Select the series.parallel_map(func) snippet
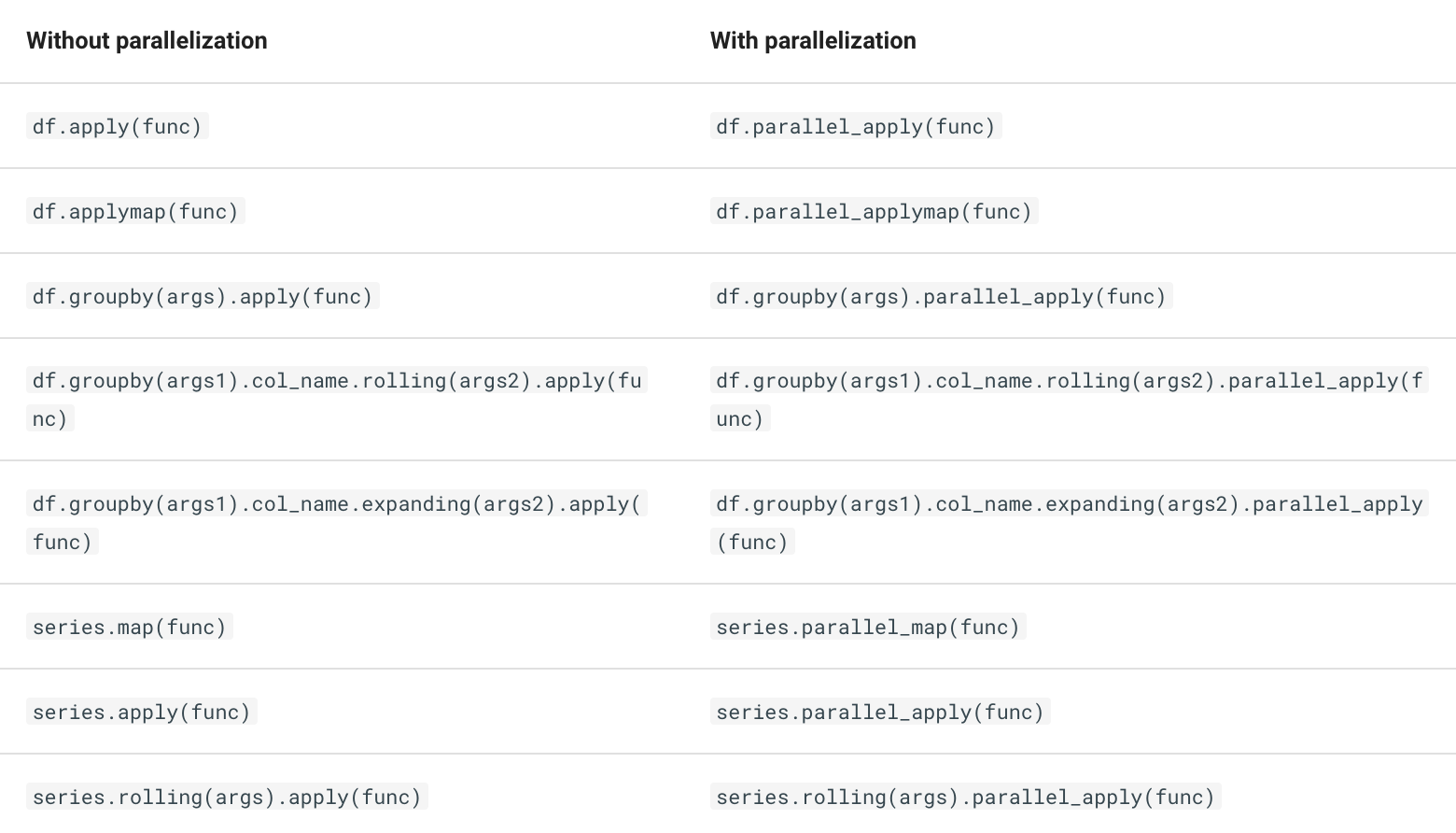The height and width of the screenshot is (833, 1456). click(x=868, y=627)
